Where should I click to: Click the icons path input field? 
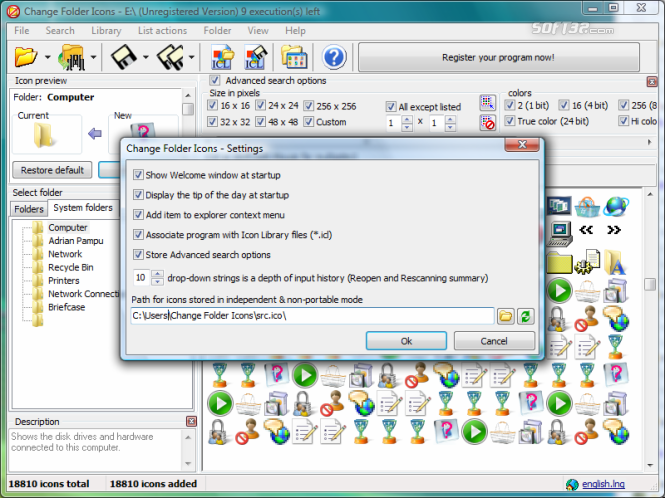tap(313, 316)
